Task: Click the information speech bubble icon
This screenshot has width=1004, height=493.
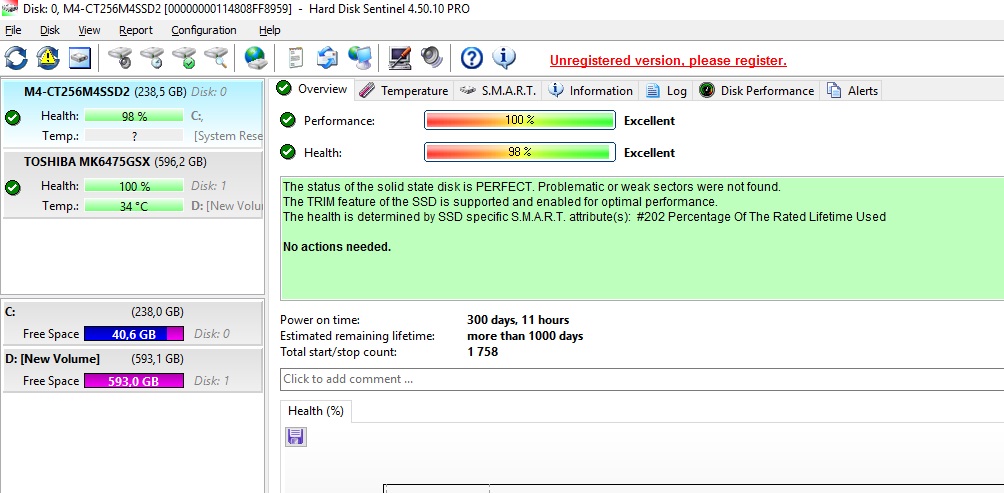Action: 504,58
